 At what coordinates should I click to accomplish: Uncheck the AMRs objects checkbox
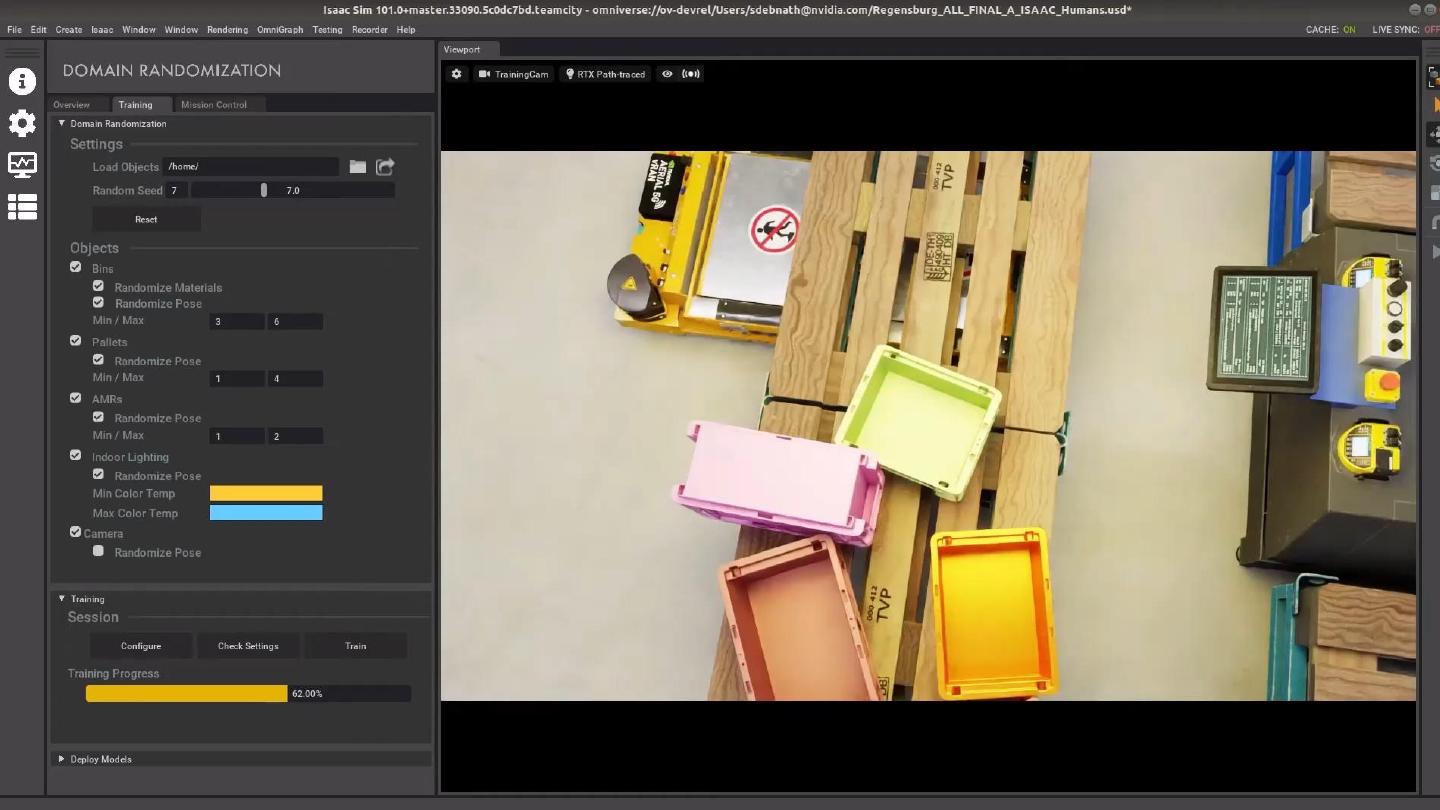tap(75, 398)
